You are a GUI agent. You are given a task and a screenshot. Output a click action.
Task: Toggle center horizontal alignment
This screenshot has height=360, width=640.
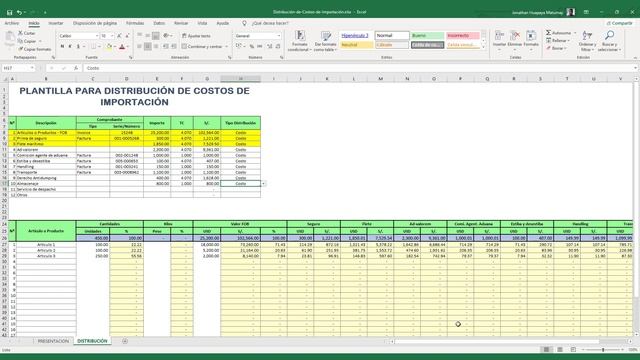[x=148, y=47]
